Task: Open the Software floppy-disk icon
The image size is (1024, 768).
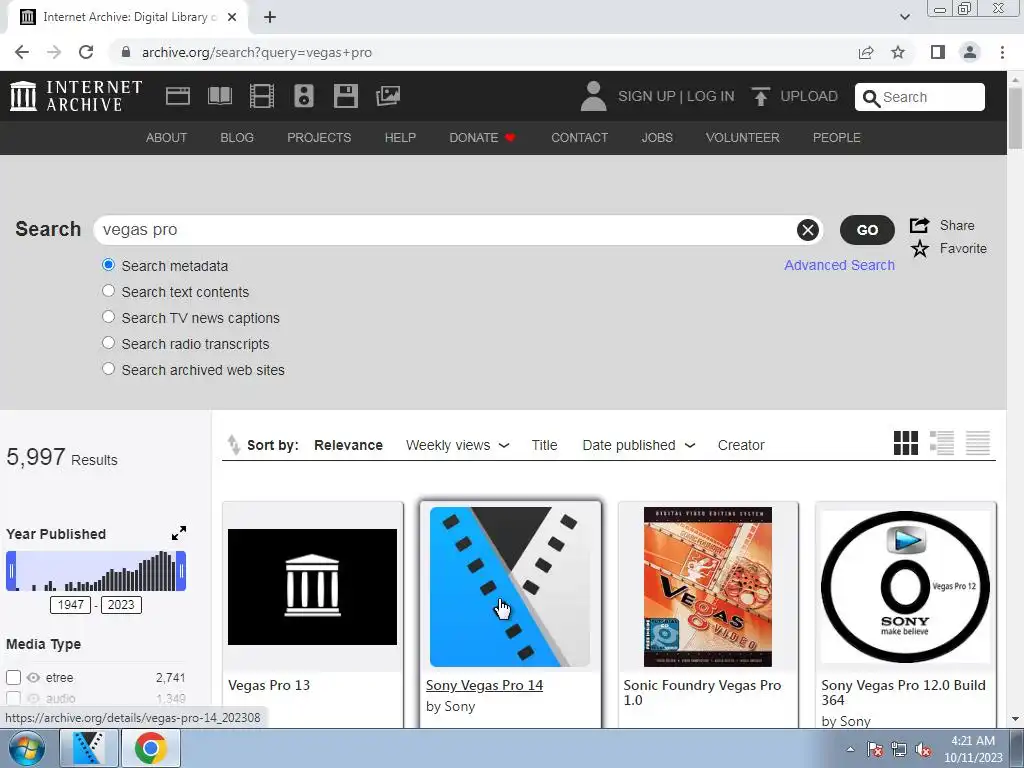Action: point(345,96)
